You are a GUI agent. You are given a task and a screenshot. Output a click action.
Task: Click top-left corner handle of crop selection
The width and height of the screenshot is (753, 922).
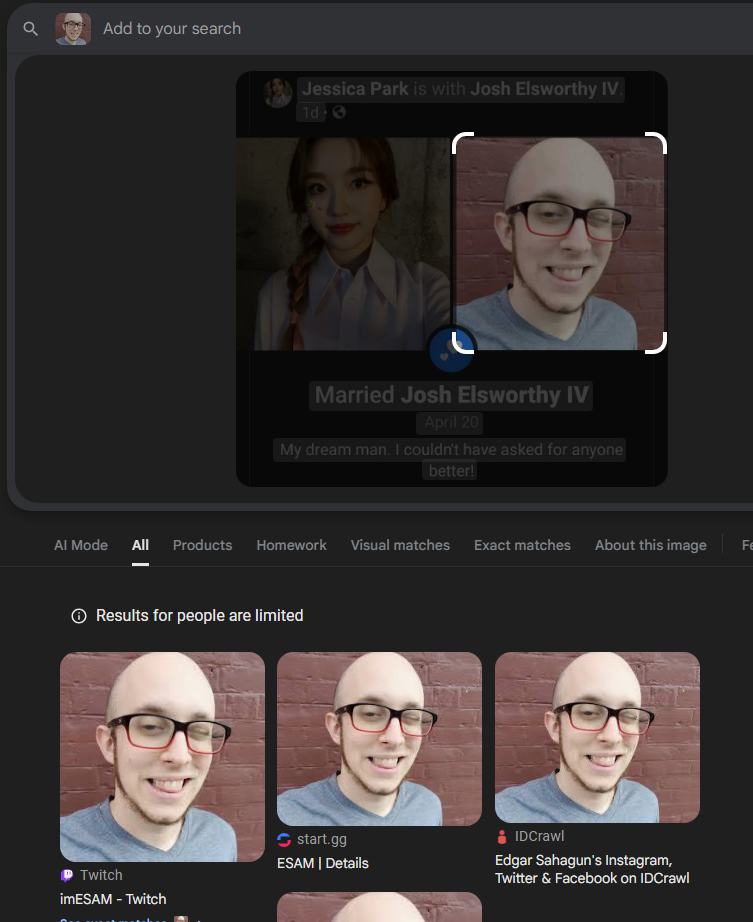(x=463, y=143)
